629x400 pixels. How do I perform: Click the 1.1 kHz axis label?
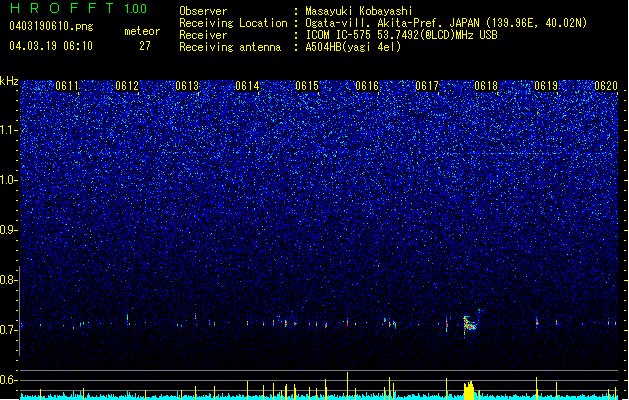tap(9, 130)
